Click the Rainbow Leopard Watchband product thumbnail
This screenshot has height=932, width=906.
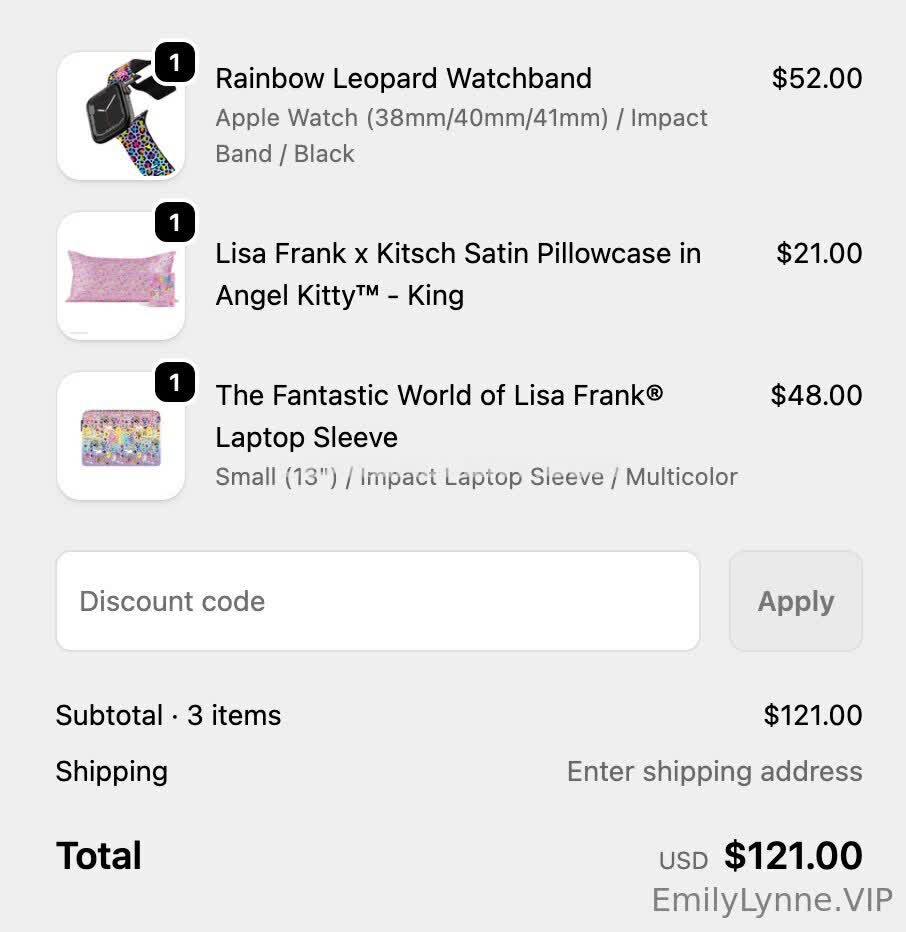(x=120, y=117)
